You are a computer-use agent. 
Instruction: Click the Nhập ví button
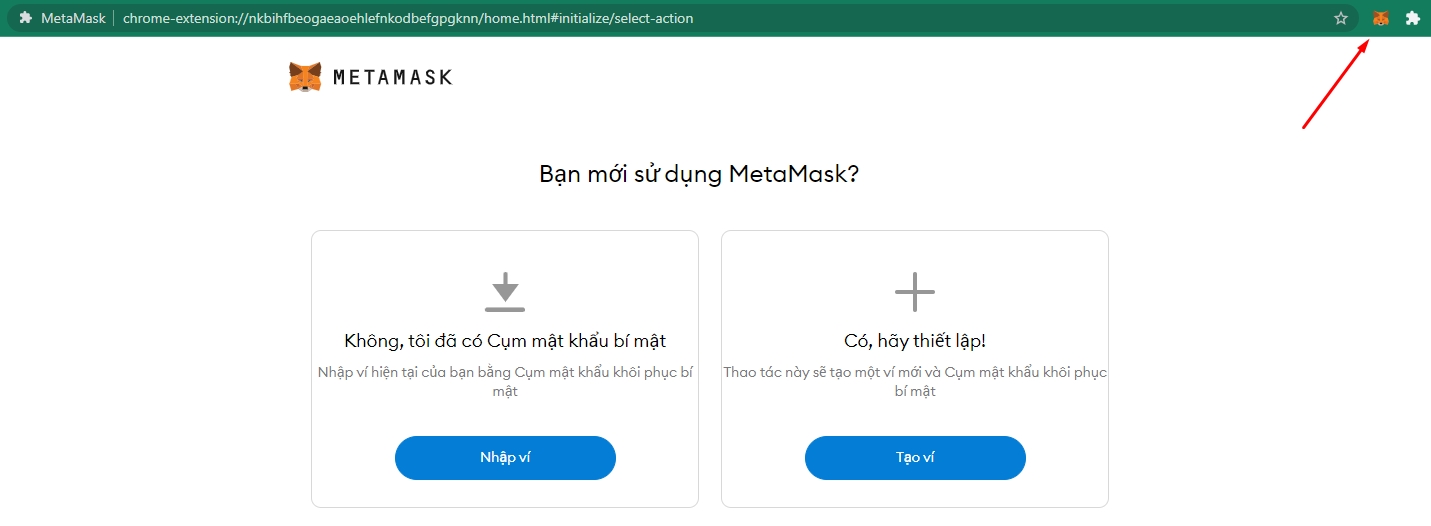click(505, 458)
